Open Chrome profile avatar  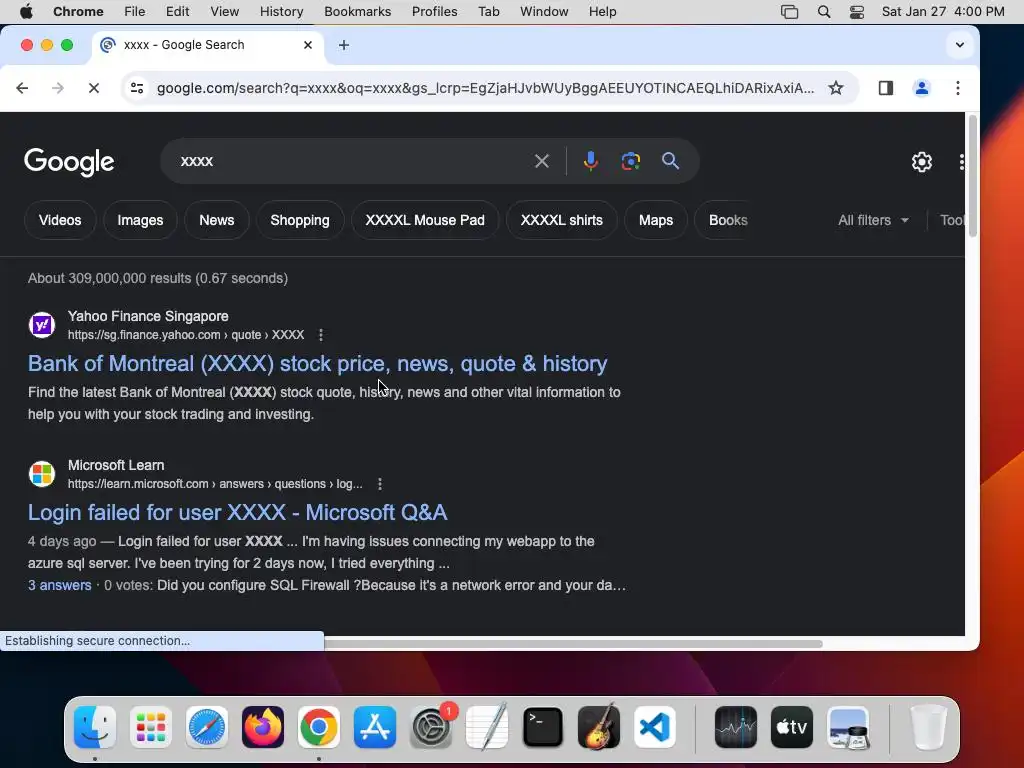921,88
